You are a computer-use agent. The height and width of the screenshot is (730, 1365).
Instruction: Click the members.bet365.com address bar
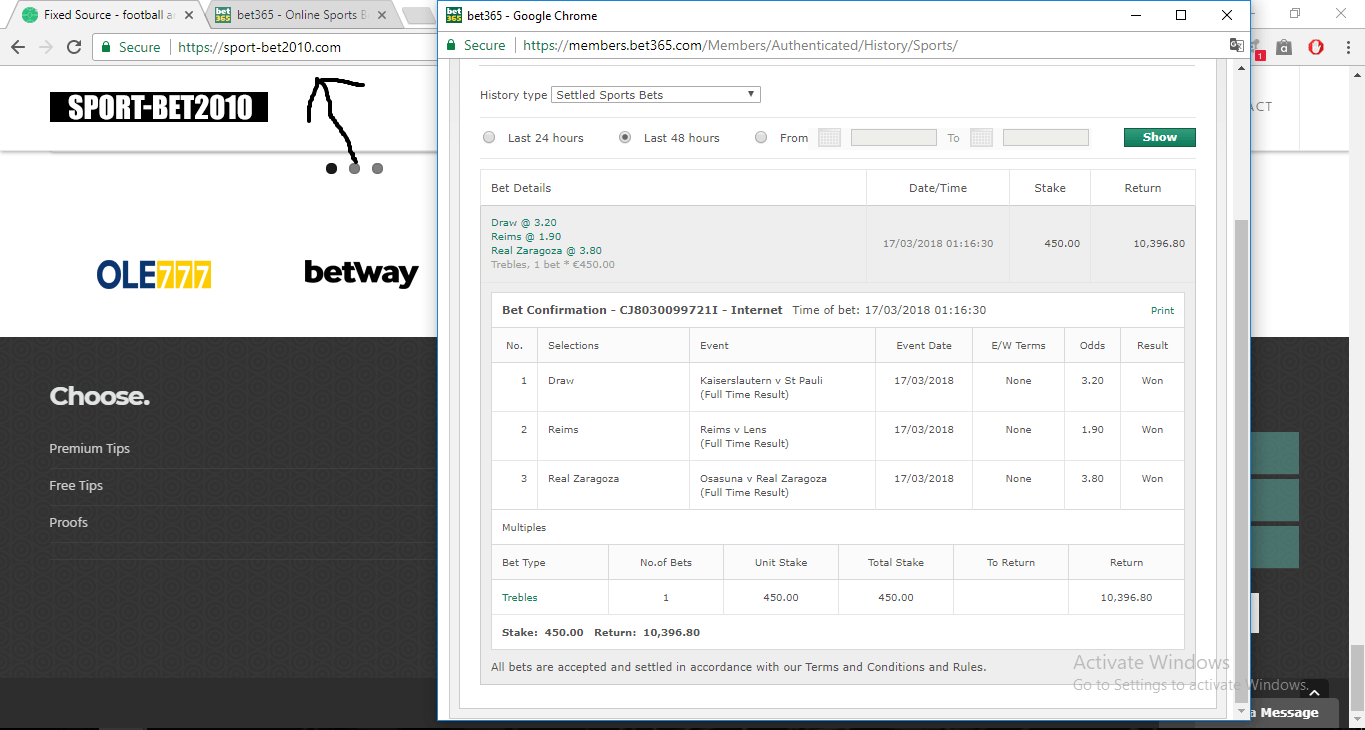pos(740,45)
